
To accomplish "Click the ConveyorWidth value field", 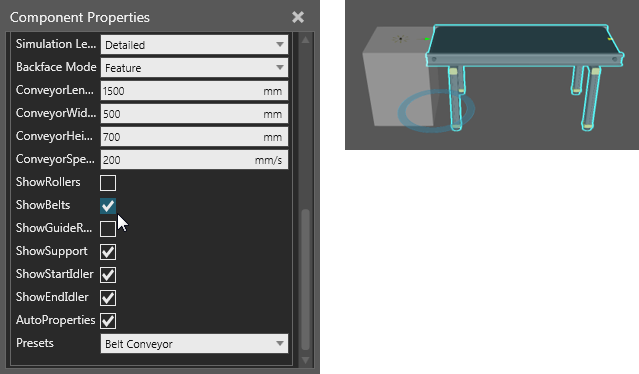I will pos(194,114).
